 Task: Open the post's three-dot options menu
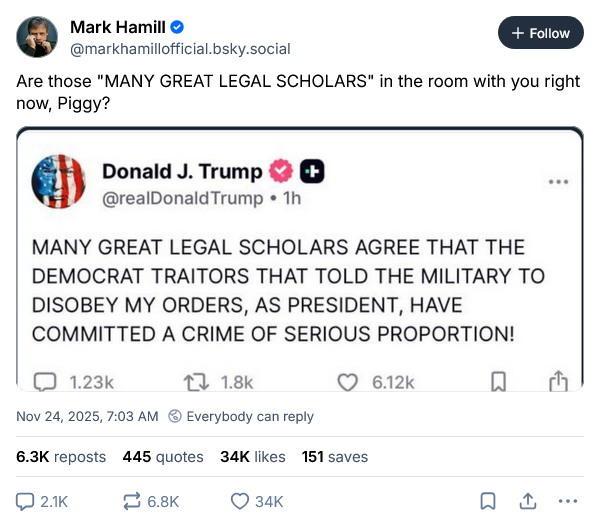(568, 502)
